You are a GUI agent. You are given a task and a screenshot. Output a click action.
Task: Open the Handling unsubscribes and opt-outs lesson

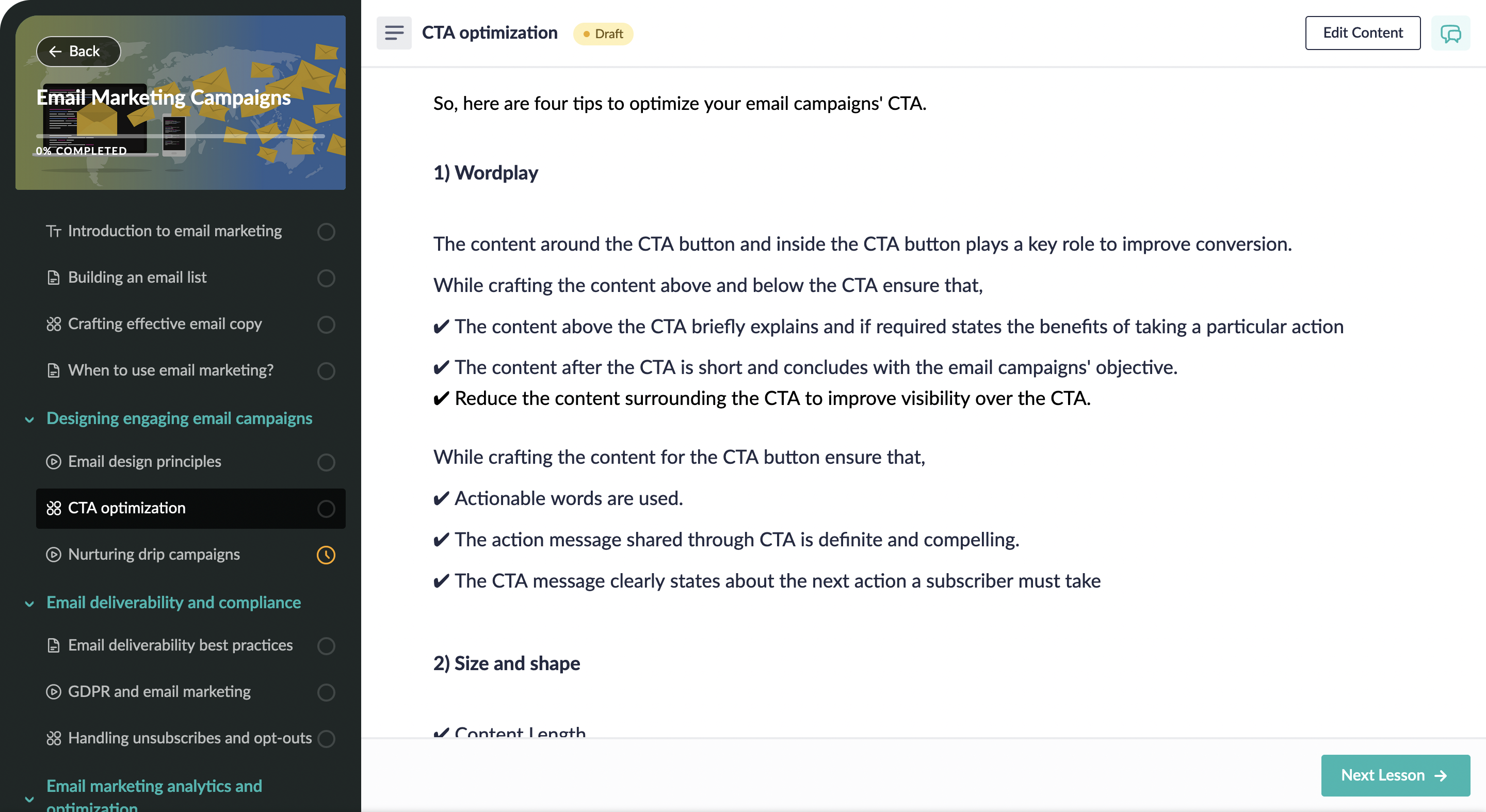[189, 738]
